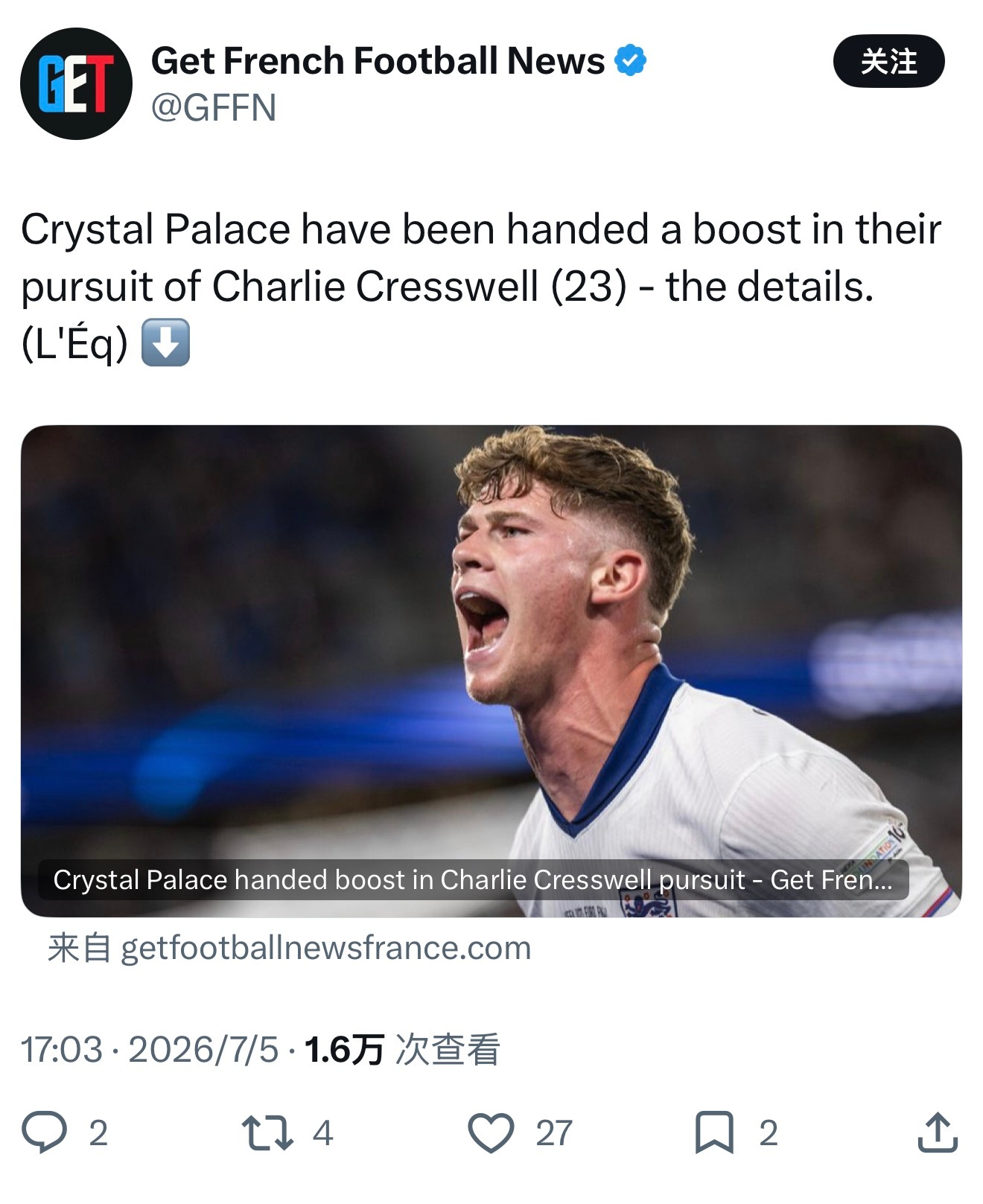Like the post with the heart icon
The width and height of the screenshot is (983, 1204).
point(491,1133)
